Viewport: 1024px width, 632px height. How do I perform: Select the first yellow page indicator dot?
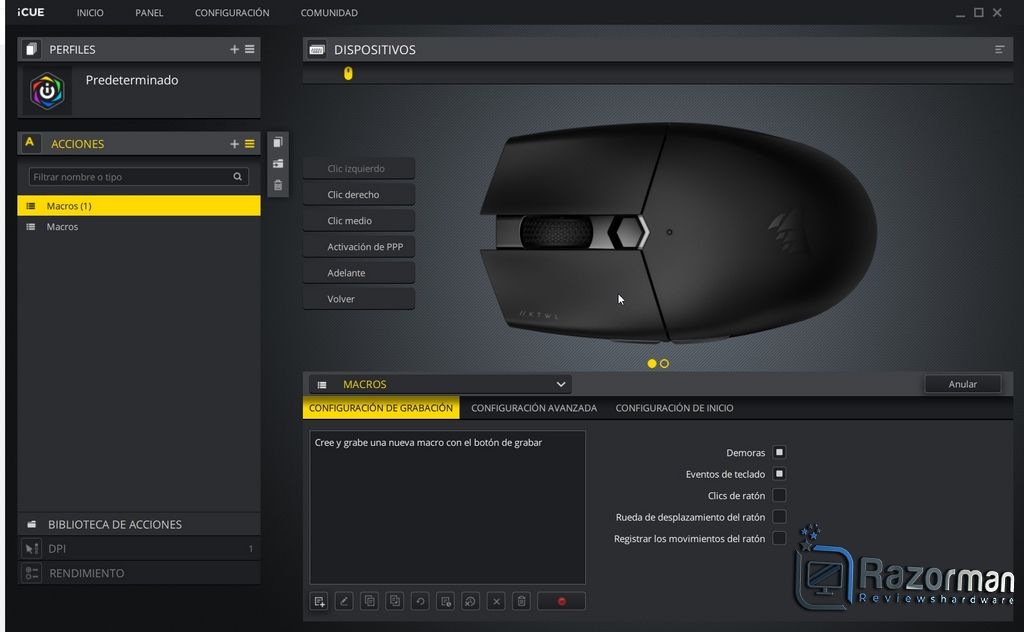pyautogui.click(x=652, y=364)
